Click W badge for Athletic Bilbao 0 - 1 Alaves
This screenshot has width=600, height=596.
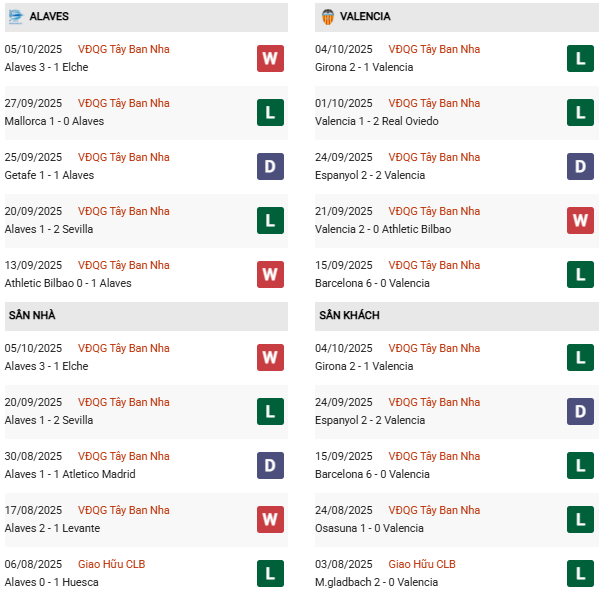click(270, 274)
